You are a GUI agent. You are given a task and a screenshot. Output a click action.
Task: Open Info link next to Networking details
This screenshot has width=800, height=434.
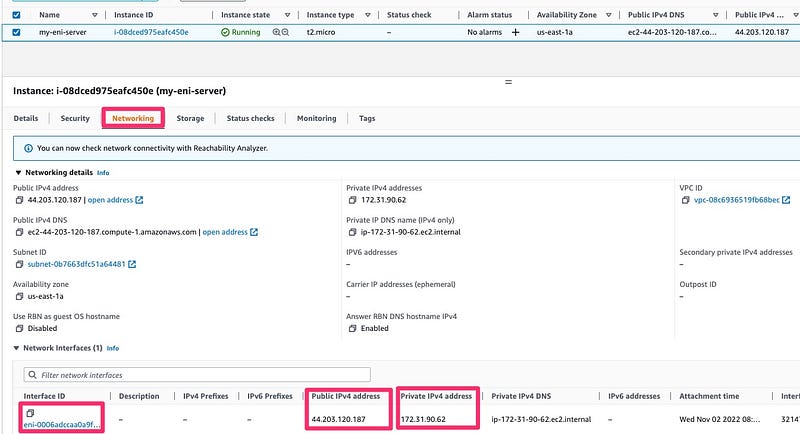(103, 173)
